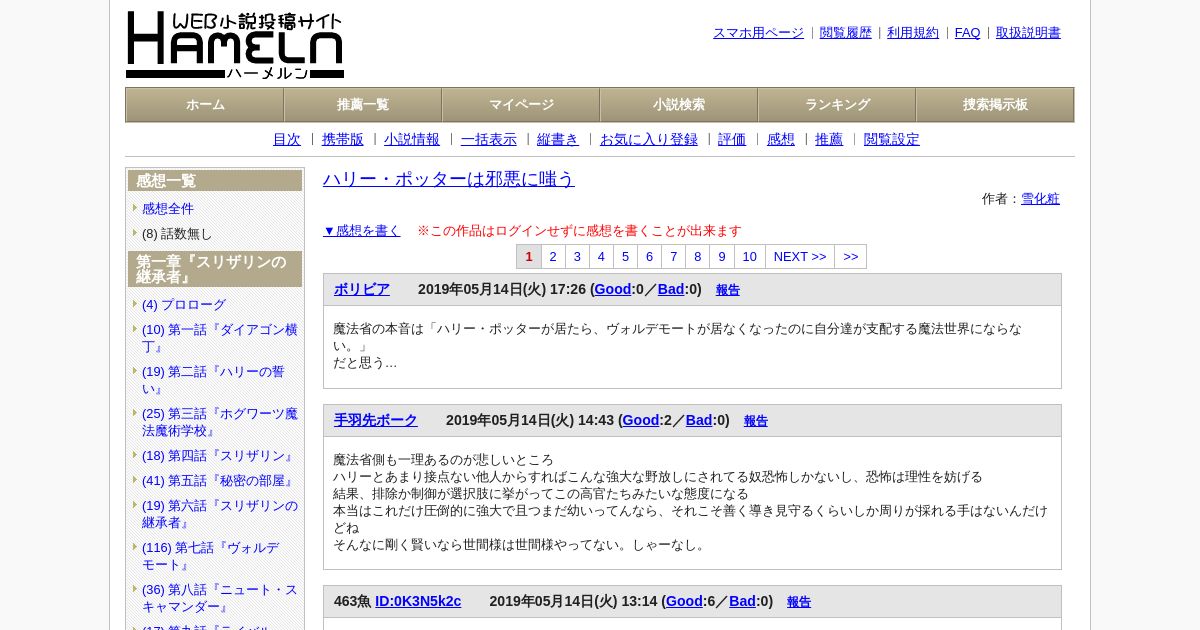
Task: Open sidebar 第八話『ニュート・スキャマンダー』
Action: click(220, 598)
